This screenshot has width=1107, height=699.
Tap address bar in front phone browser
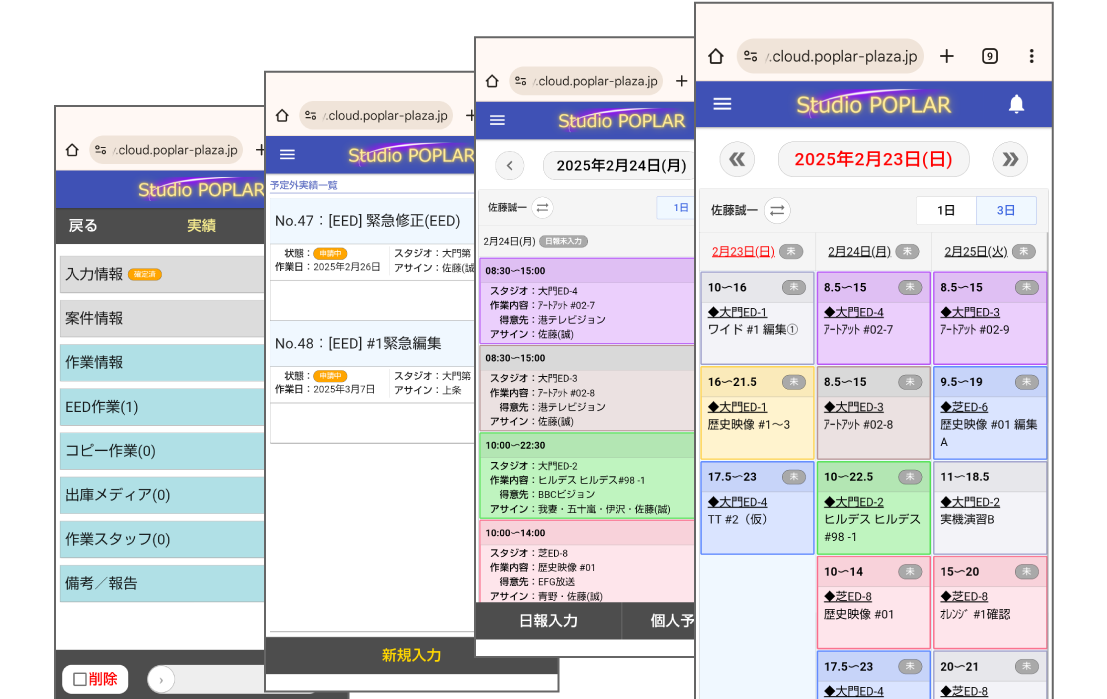[830, 56]
